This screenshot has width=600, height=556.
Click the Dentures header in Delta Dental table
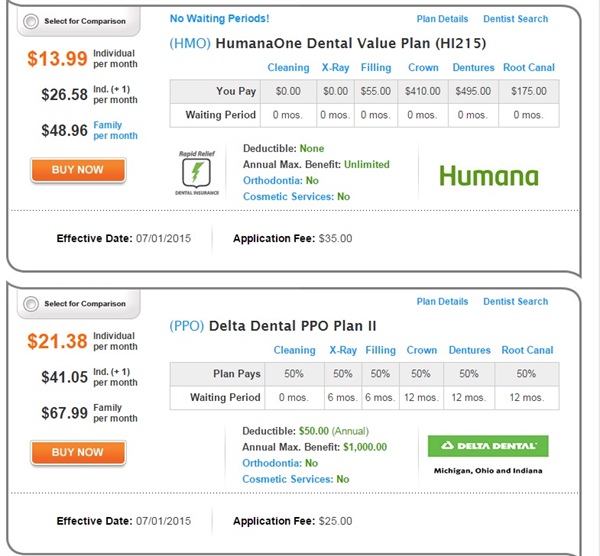[x=469, y=350]
